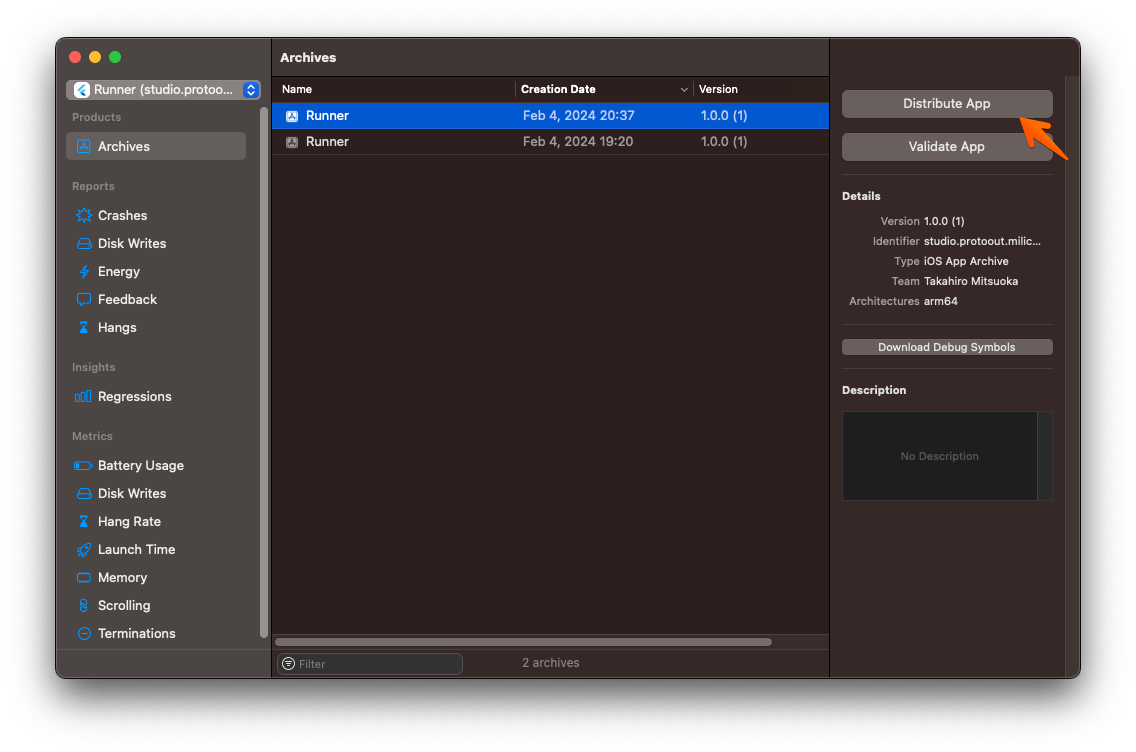This screenshot has height=752, width=1136.
Task: Click the Flutter app icon in product selector
Action: [82, 90]
